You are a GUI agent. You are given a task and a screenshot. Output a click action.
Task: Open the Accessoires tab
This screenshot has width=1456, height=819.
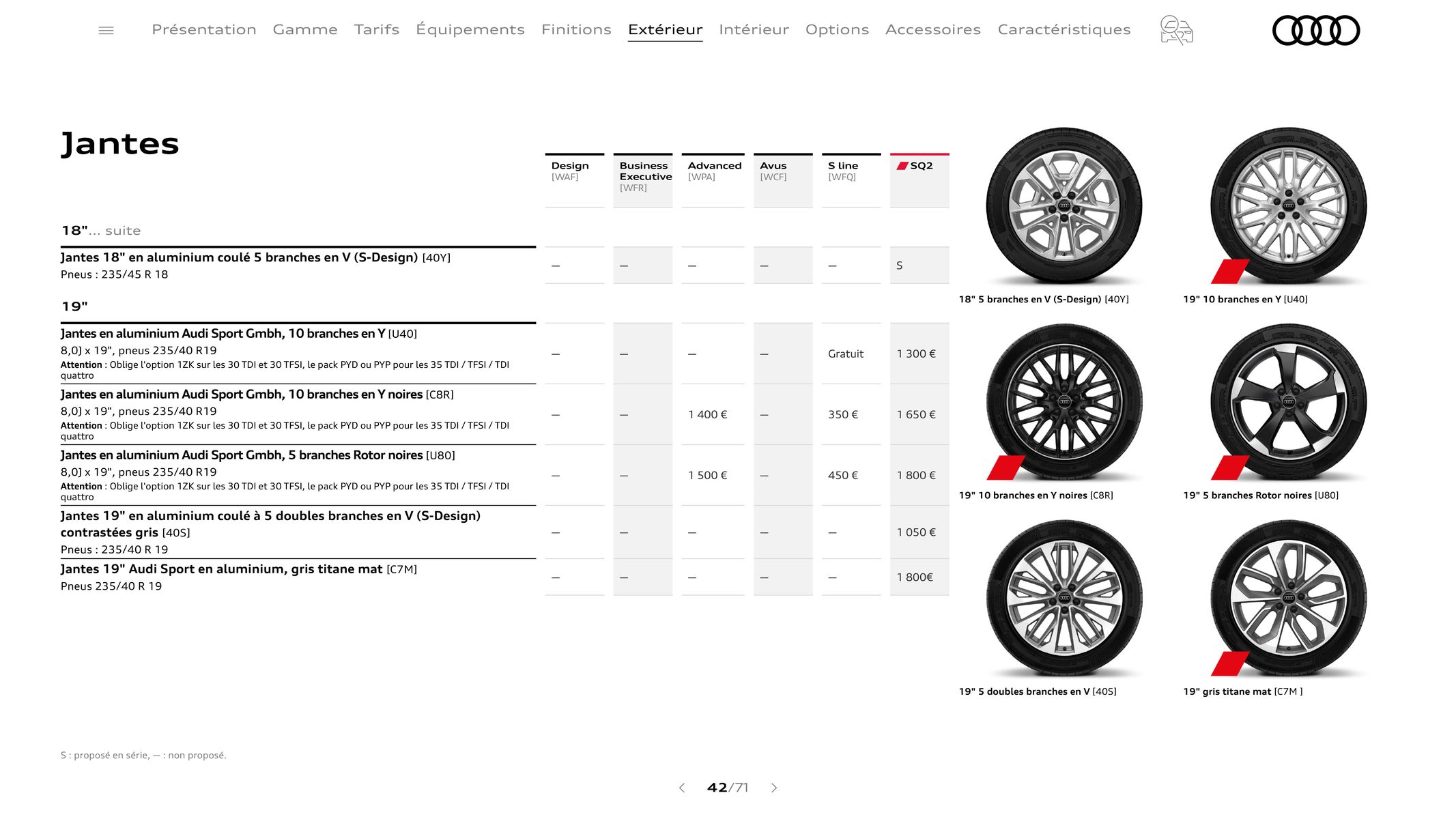click(933, 29)
